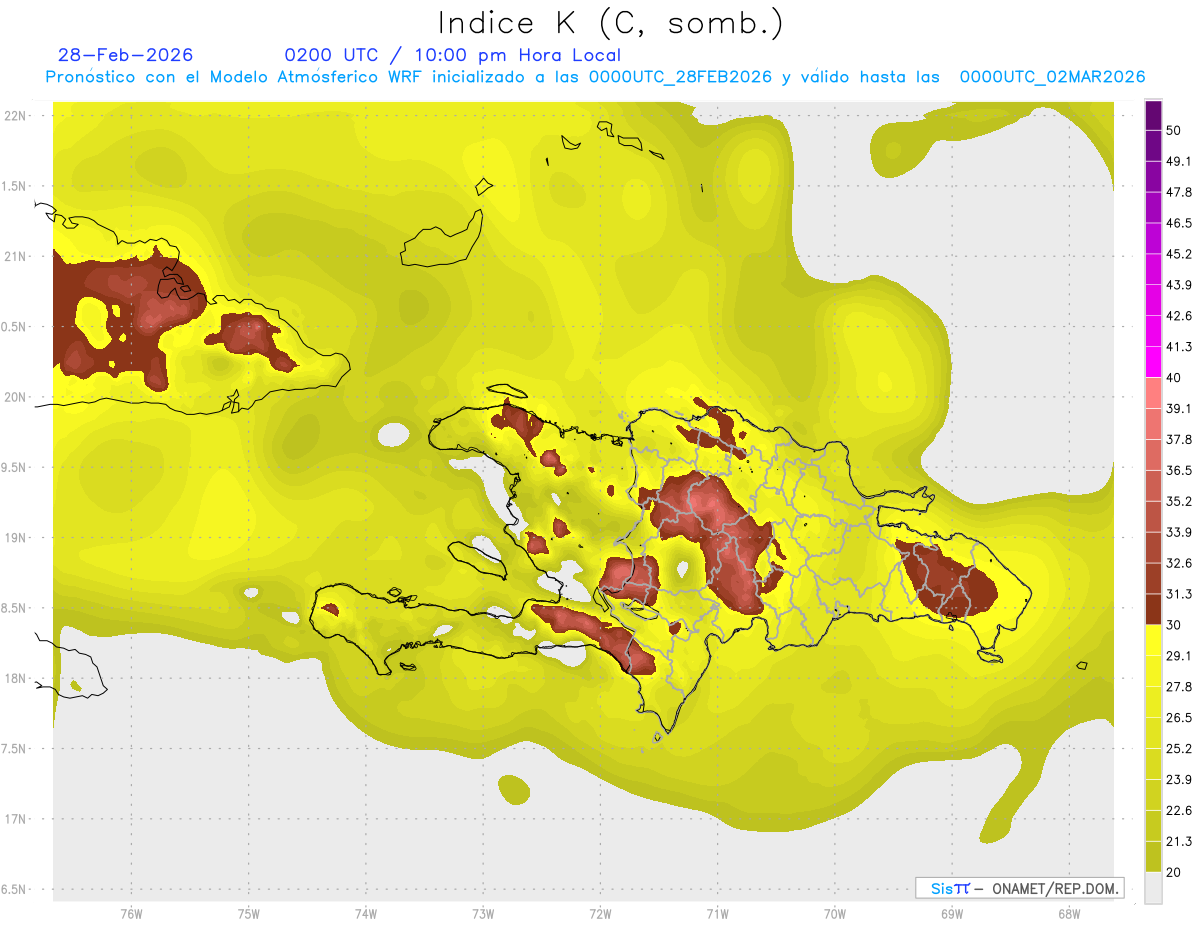Click the "22N" latitude label
Viewport: 1200px width, 927px height.
point(17,116)
